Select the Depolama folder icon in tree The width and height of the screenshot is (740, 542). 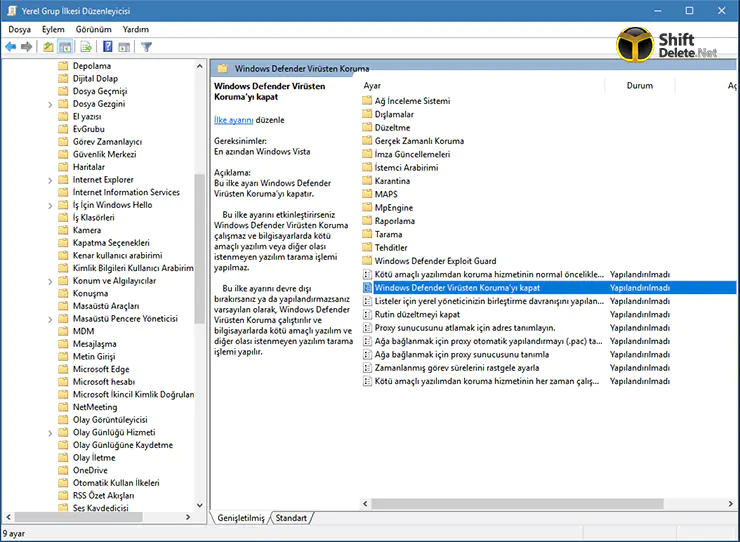(63, 66)
